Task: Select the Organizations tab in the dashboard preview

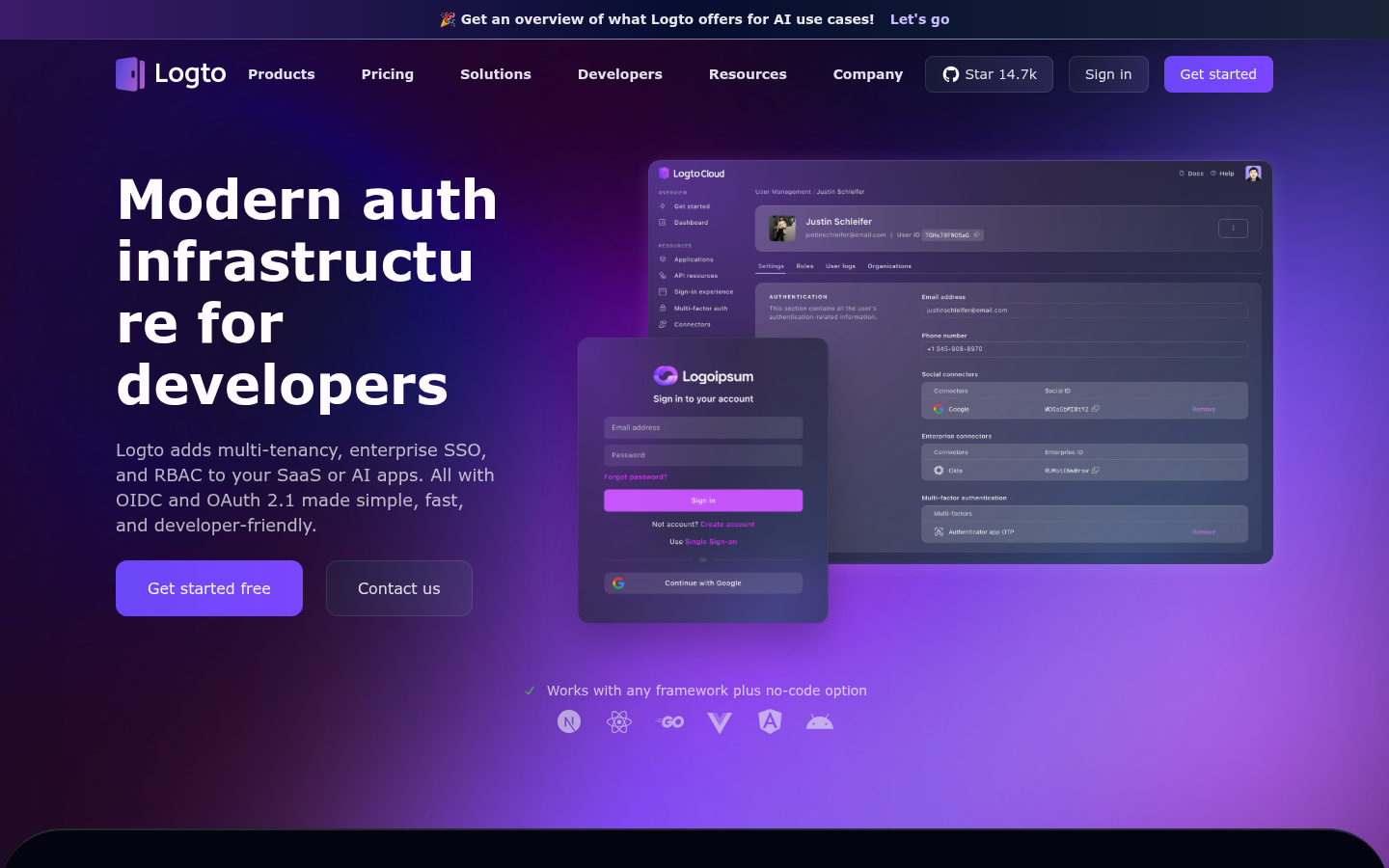Action: [x=889, y=266]
